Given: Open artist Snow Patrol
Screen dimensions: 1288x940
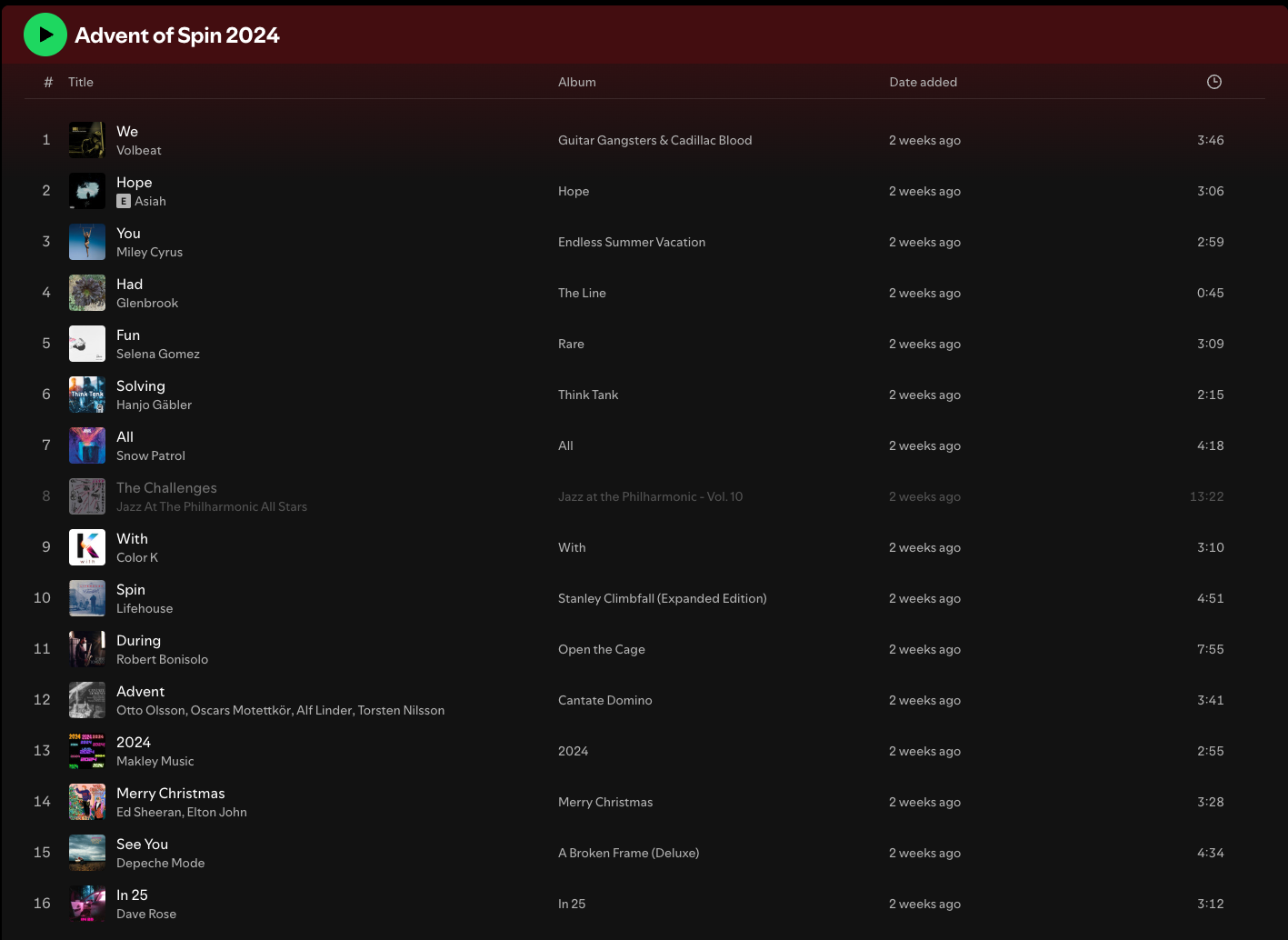Looking at the screenshot, I should [151, 456].
